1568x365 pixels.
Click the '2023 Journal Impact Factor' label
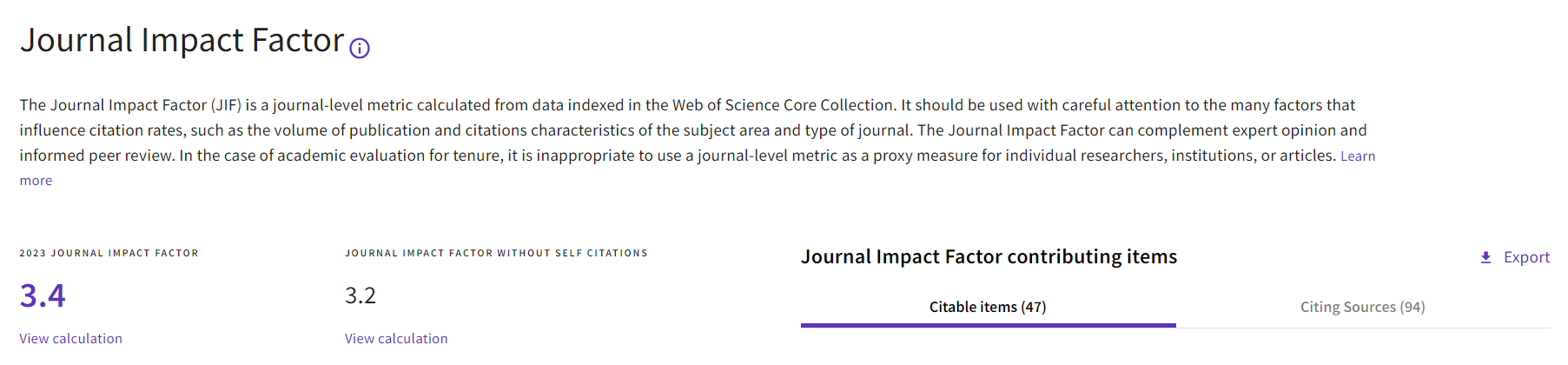pos(109,253)
